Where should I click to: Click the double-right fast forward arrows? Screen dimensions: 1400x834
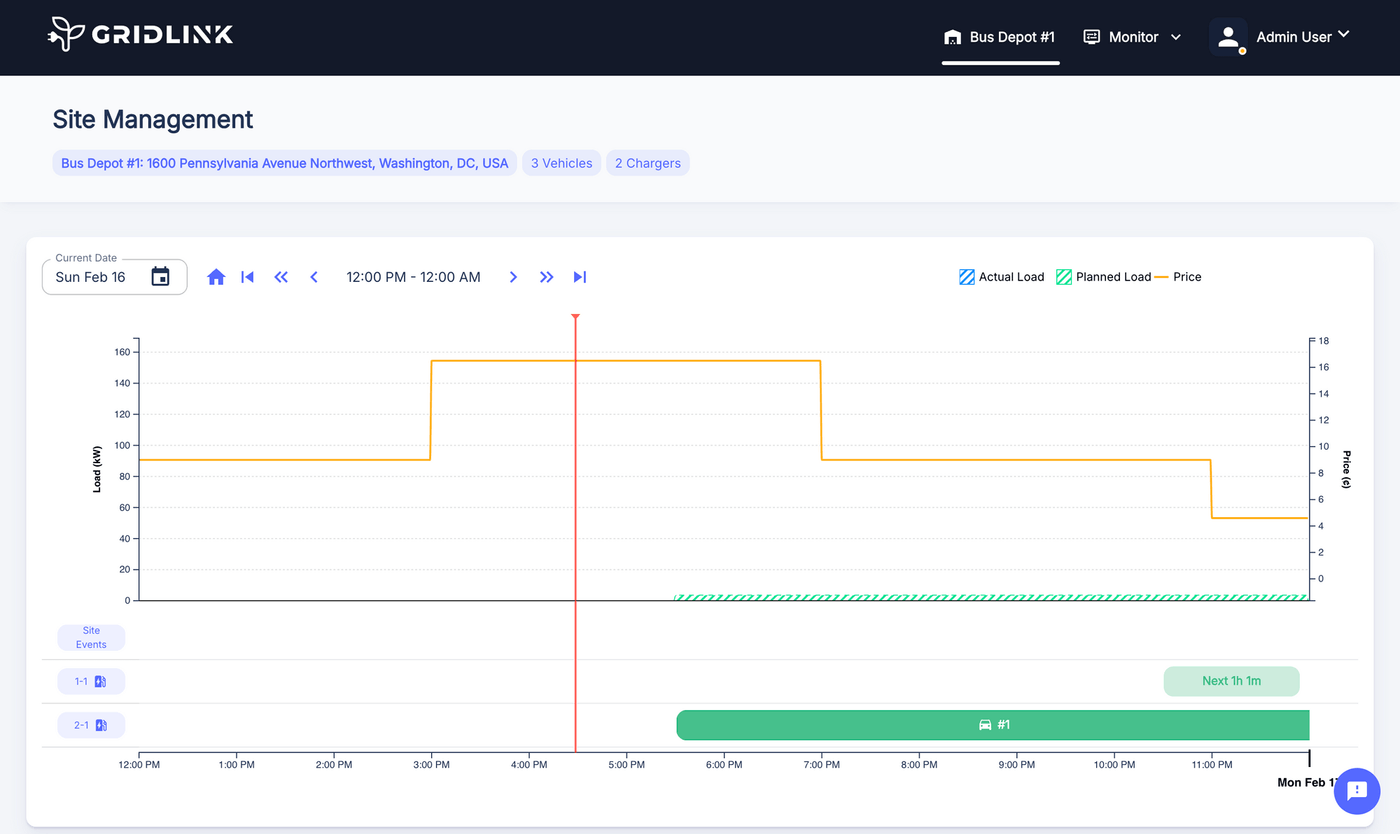546,277
